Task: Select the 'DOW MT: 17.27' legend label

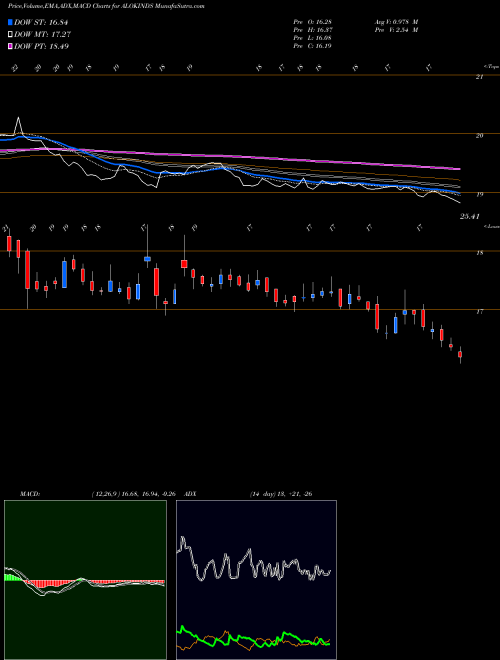Action: pyautogui.click(x=42, y=35)
